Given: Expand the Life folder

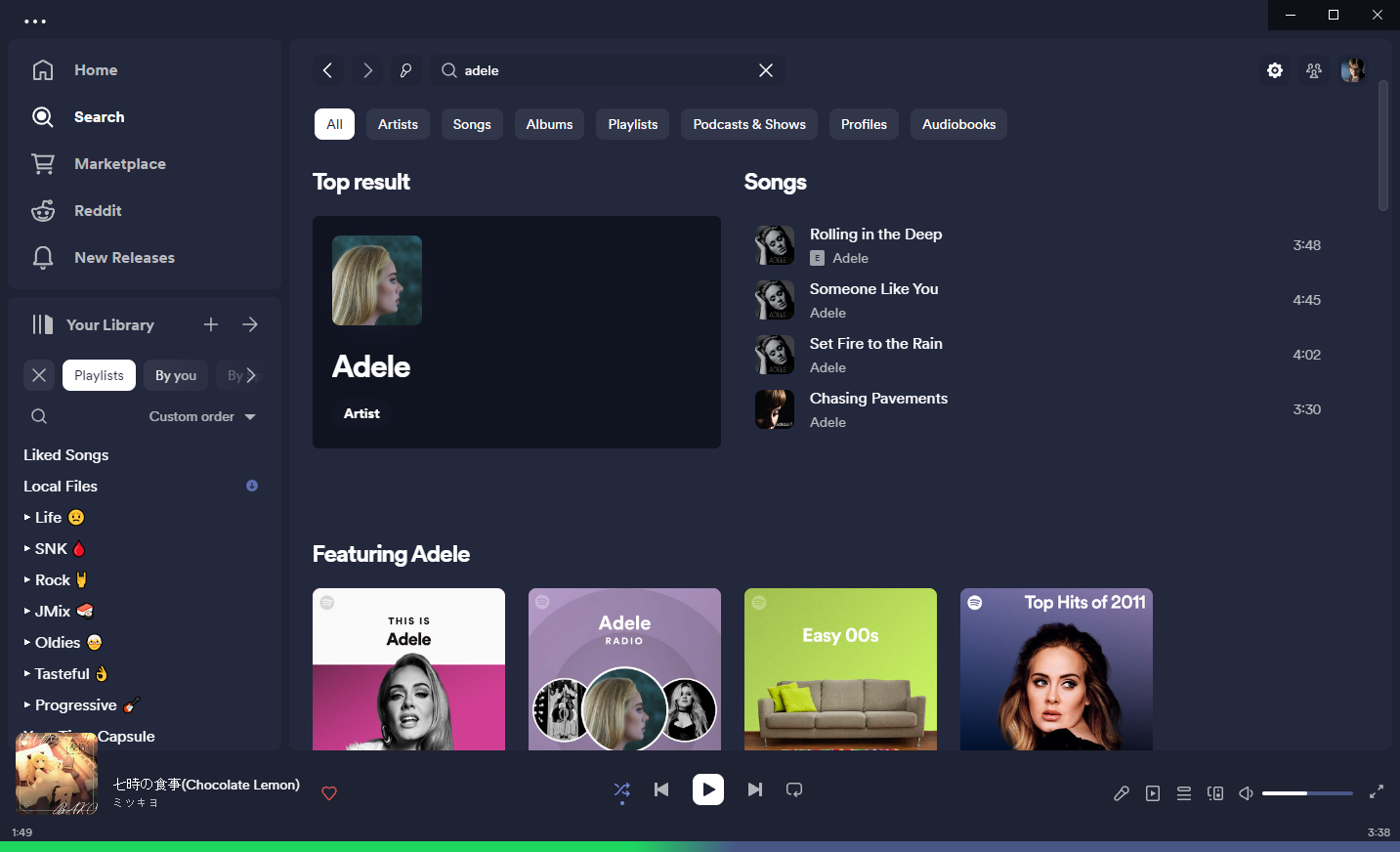Looking at the screenshot, I should point(27,517).
